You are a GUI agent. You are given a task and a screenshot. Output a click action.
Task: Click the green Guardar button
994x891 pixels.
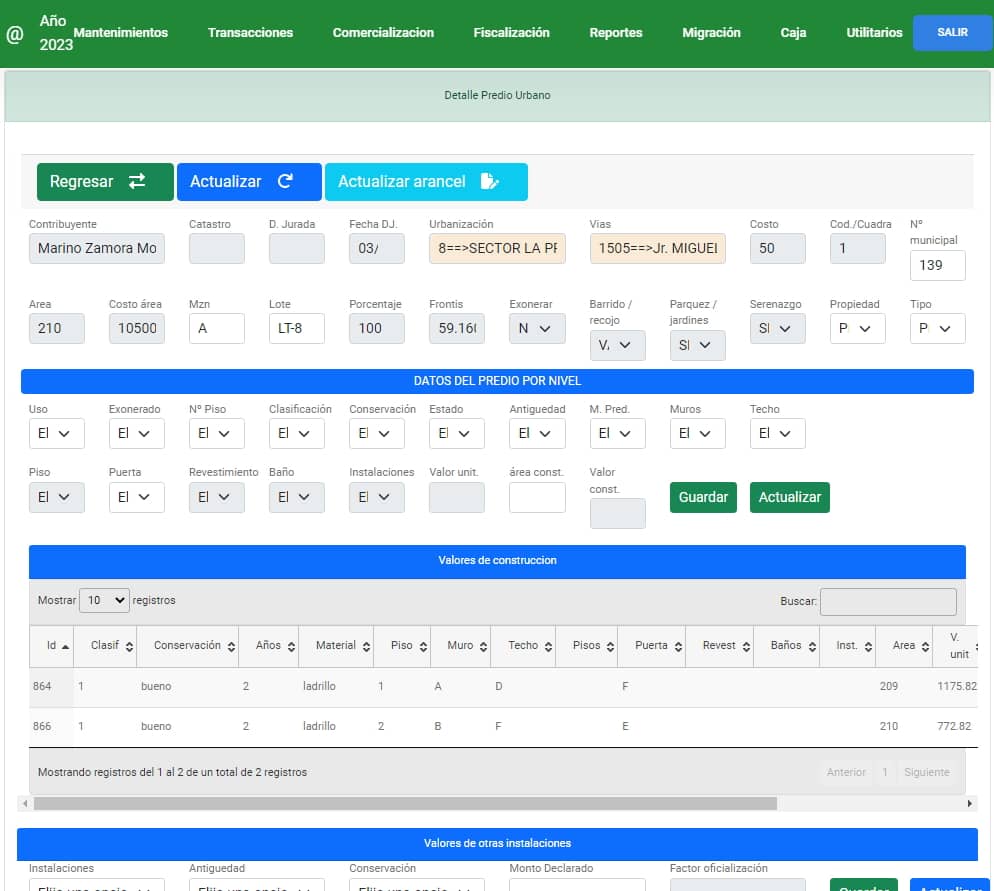tap(703, 497)
